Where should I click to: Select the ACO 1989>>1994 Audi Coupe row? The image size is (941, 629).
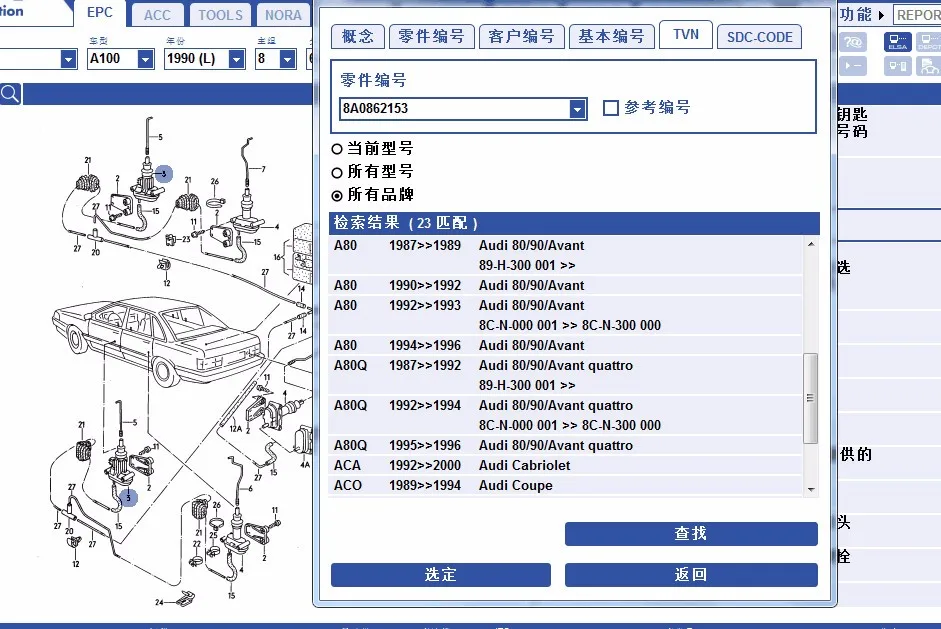[x=565, y=486]
